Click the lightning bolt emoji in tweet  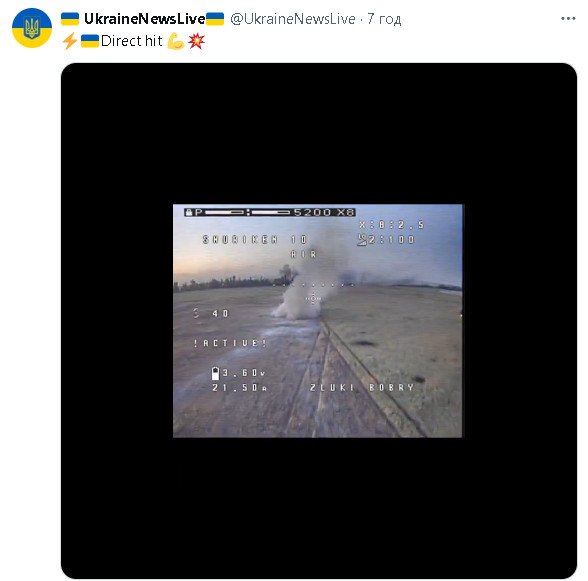(x=70, y=41)
